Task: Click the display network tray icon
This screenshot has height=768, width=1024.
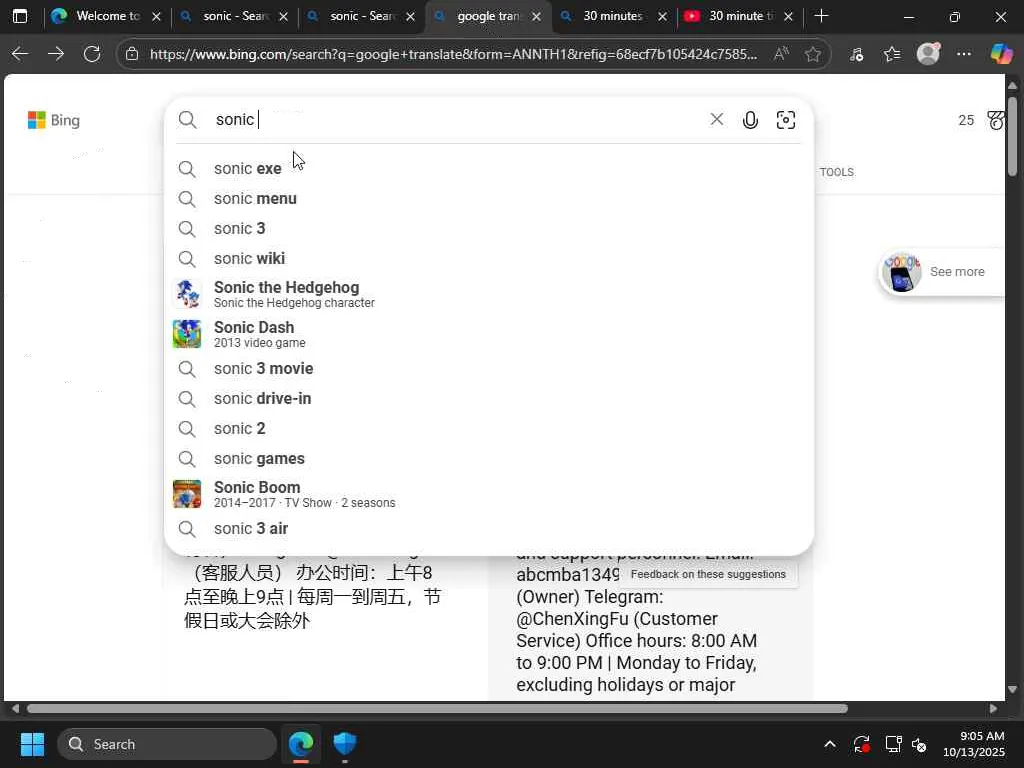Action: tap(893, 744)
